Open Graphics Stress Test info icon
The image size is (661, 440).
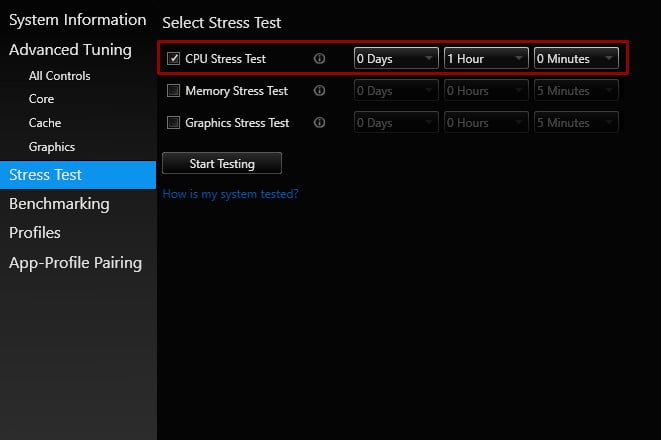click(x=319, y=123)
